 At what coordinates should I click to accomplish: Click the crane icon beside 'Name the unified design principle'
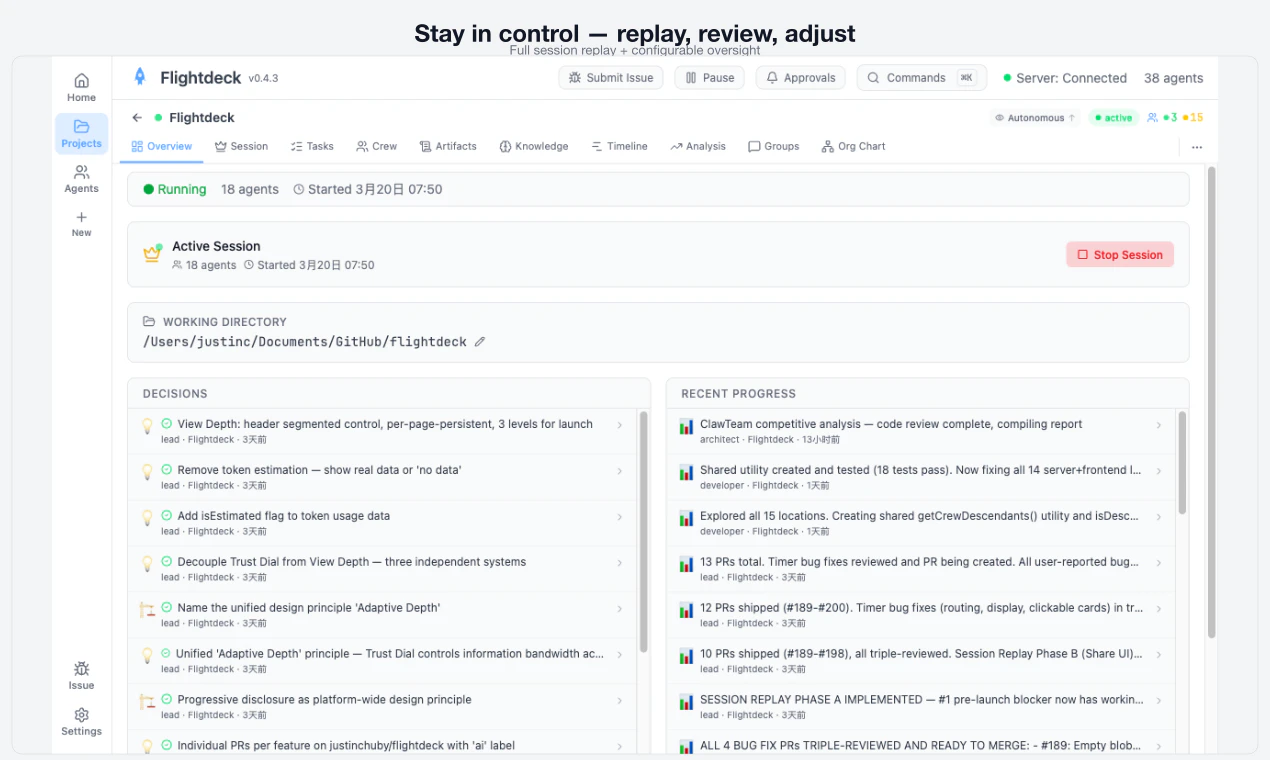click(146, 609)
